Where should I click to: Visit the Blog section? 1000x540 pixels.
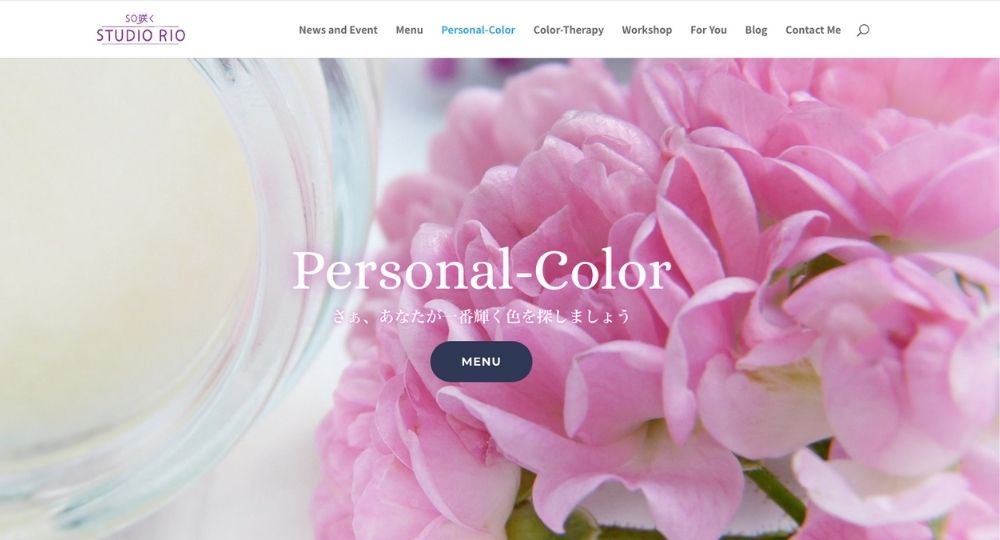[x=756, y=30]
